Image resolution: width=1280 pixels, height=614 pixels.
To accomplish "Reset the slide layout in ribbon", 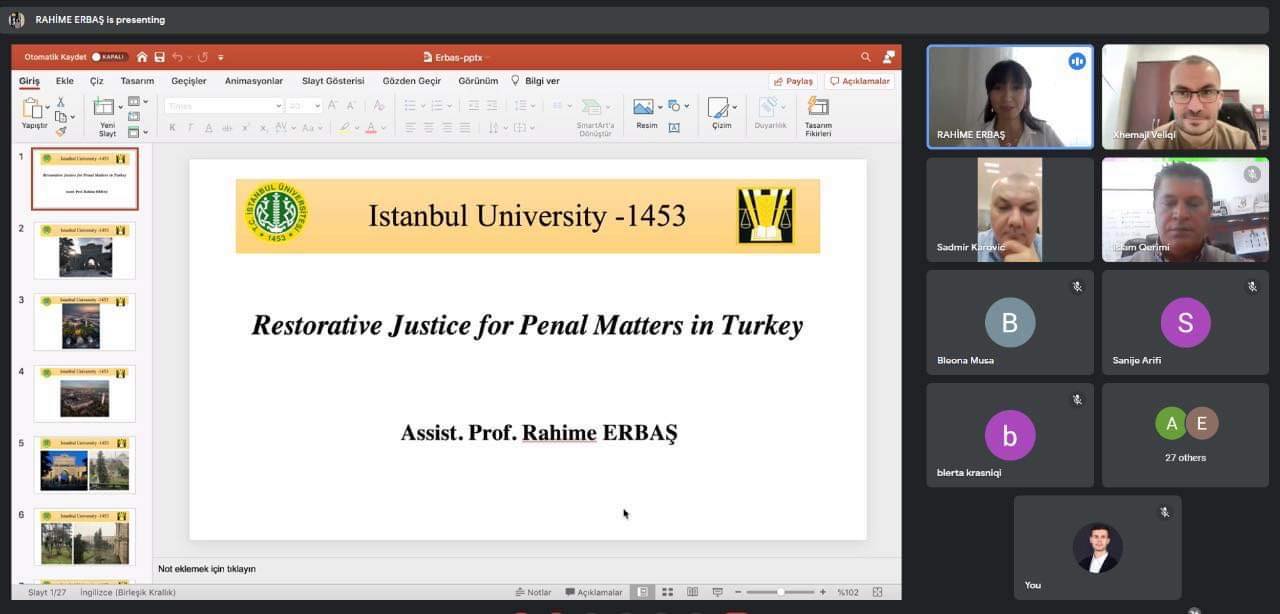I will click(x=133, y=116).
